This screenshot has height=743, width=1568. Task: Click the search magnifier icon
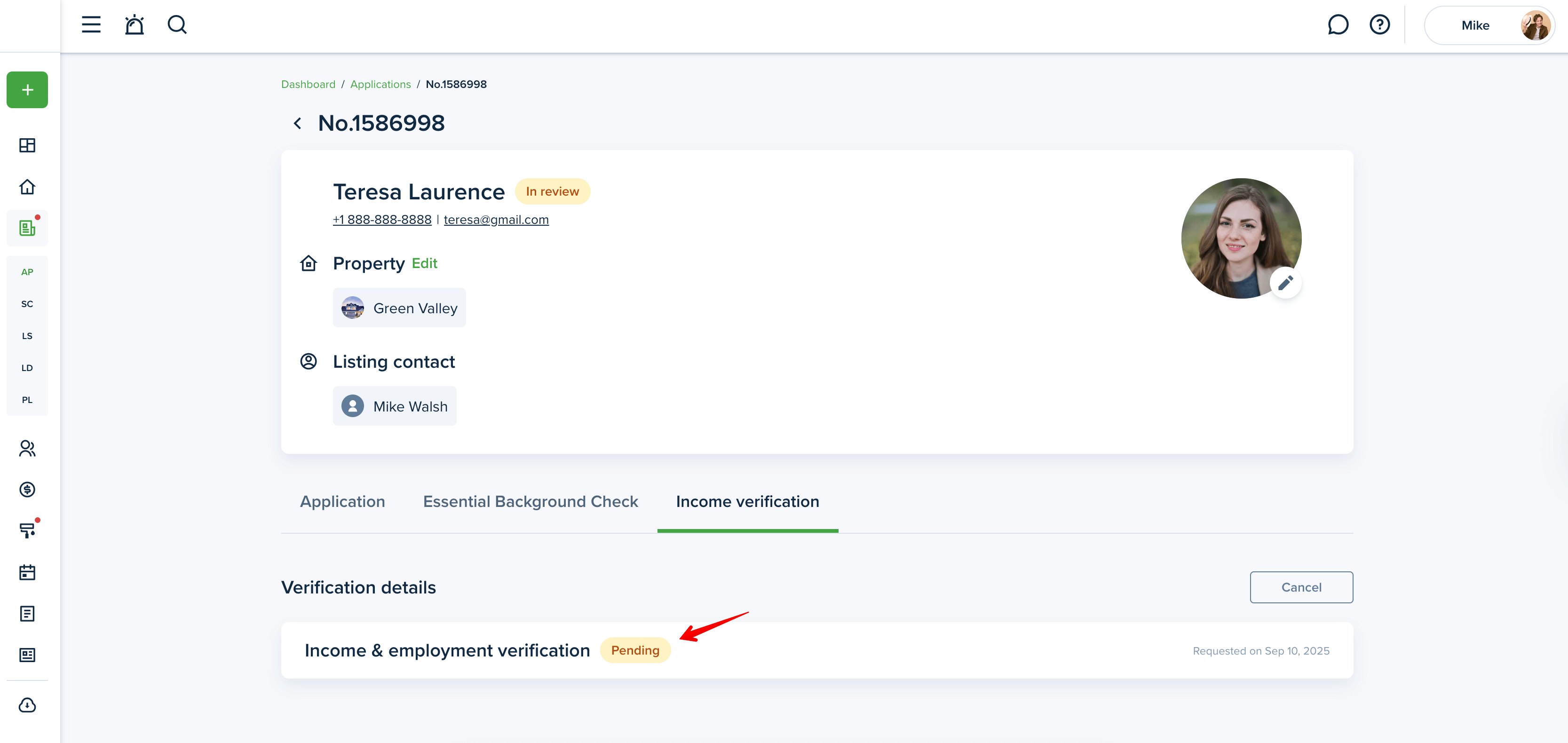pos(177,25)
